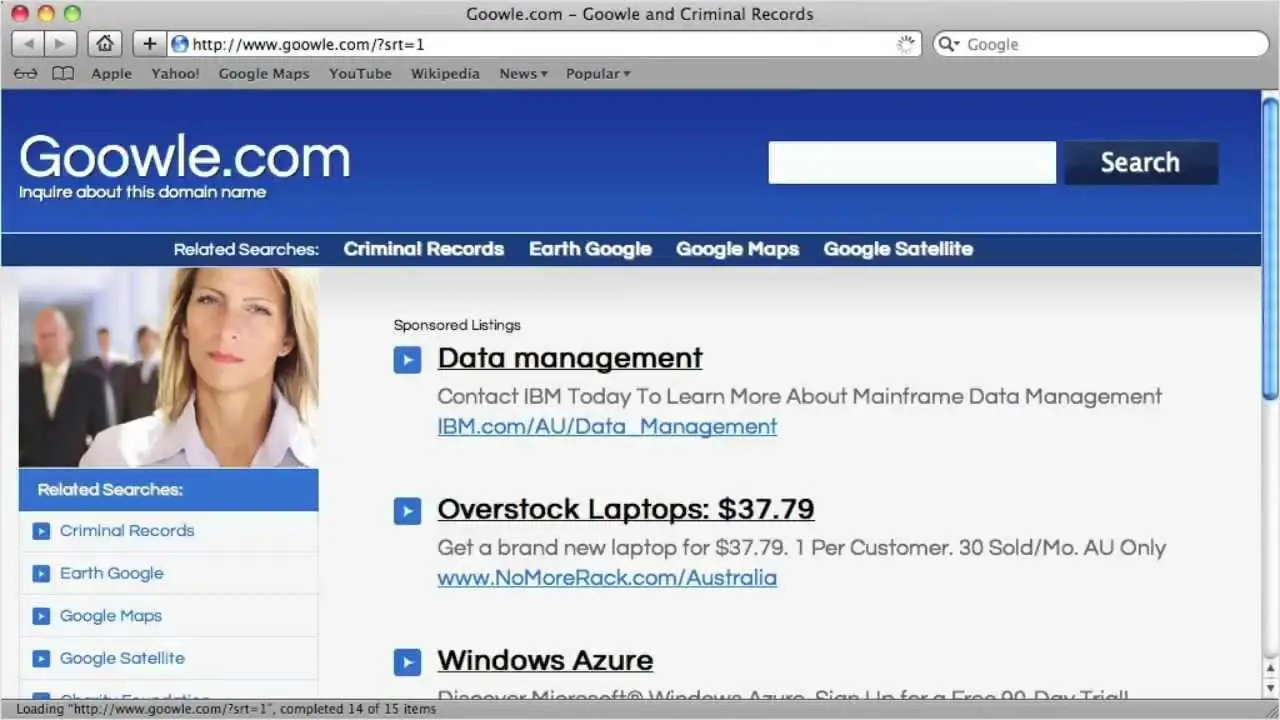Follow the IBM.com/AU/Data_Management link

coord(607,427)
